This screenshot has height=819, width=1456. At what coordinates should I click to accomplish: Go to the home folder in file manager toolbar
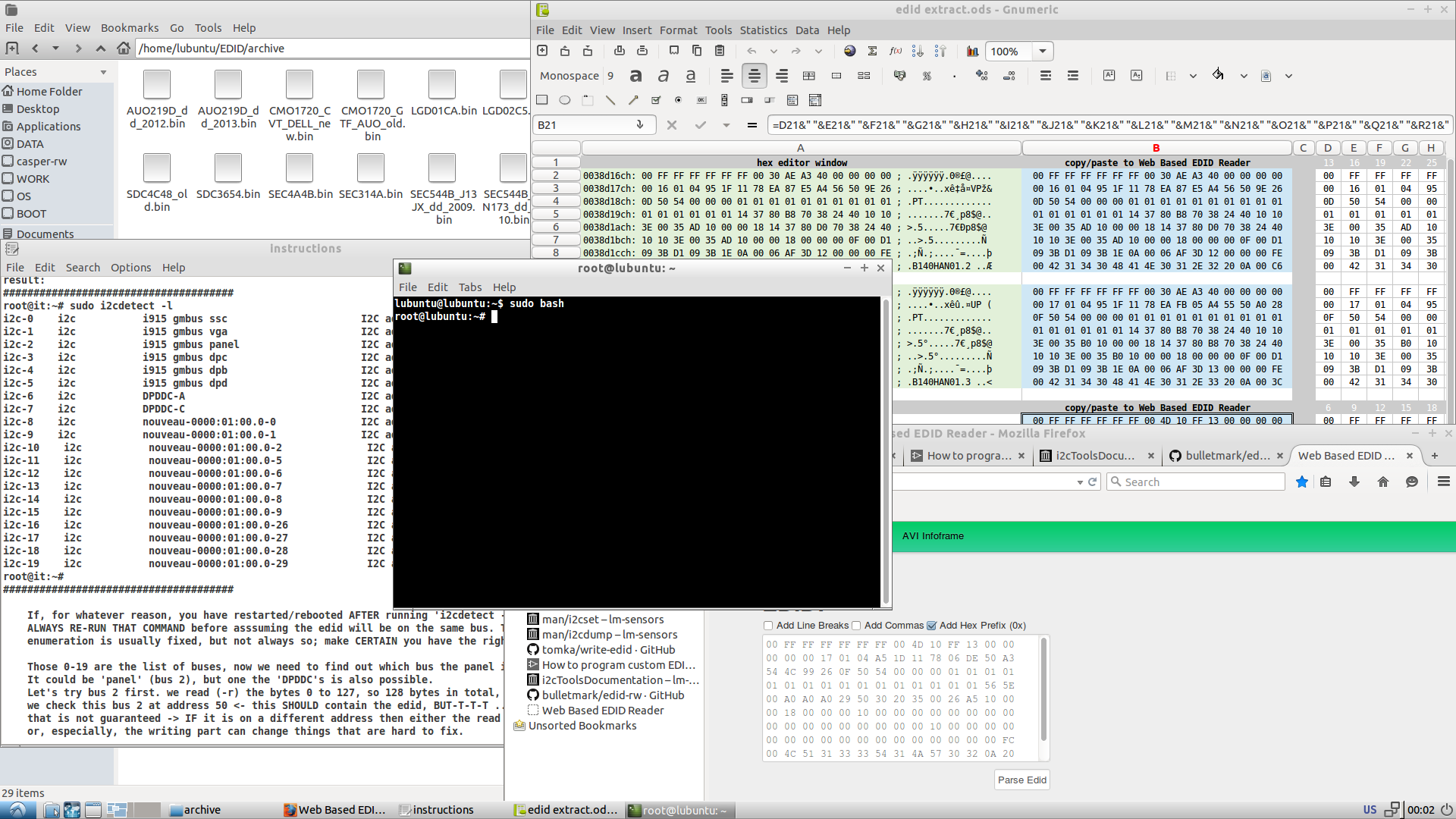pos(124,48)
